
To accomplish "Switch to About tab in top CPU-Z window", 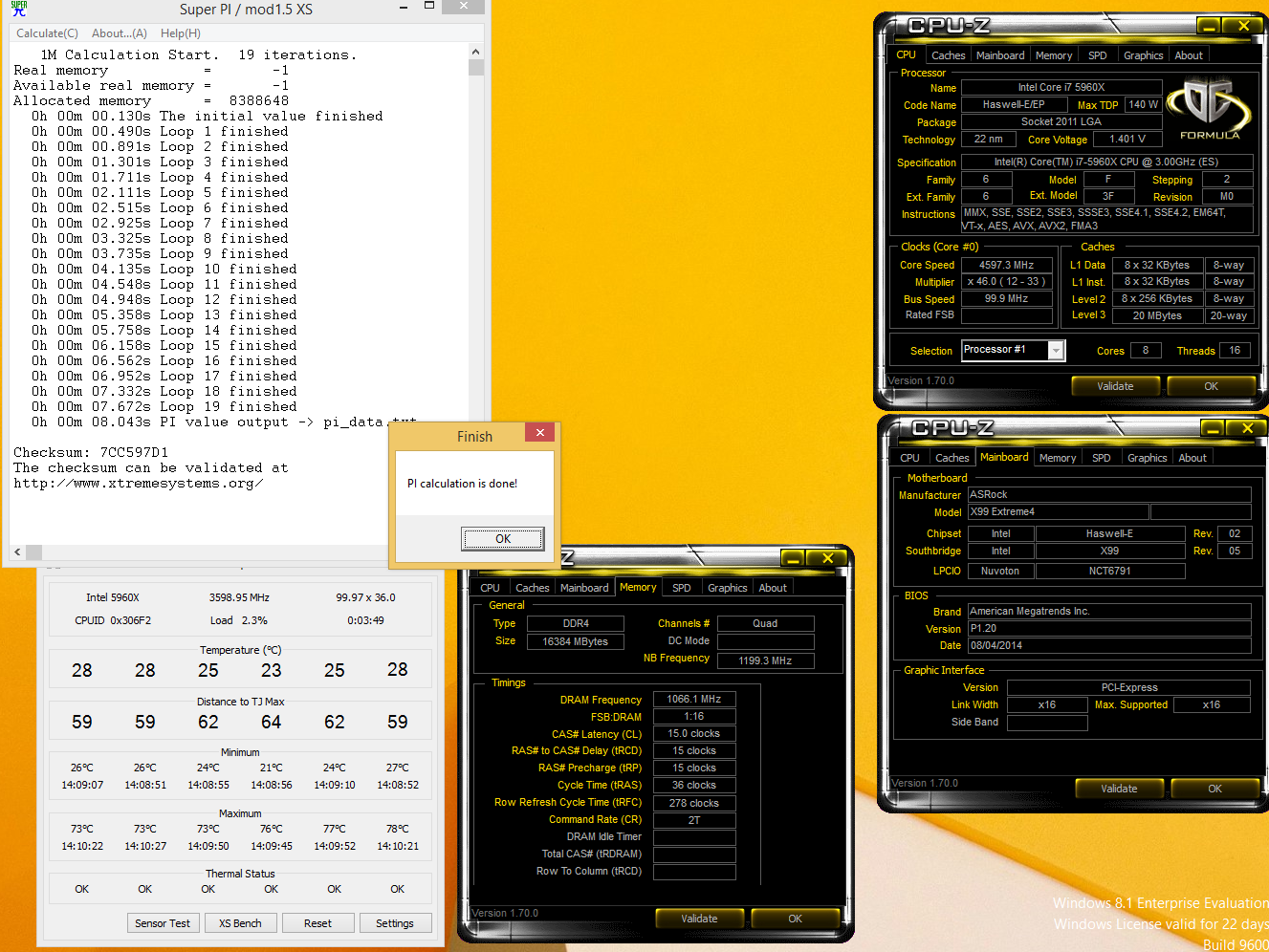I will tap(1189, 55).
